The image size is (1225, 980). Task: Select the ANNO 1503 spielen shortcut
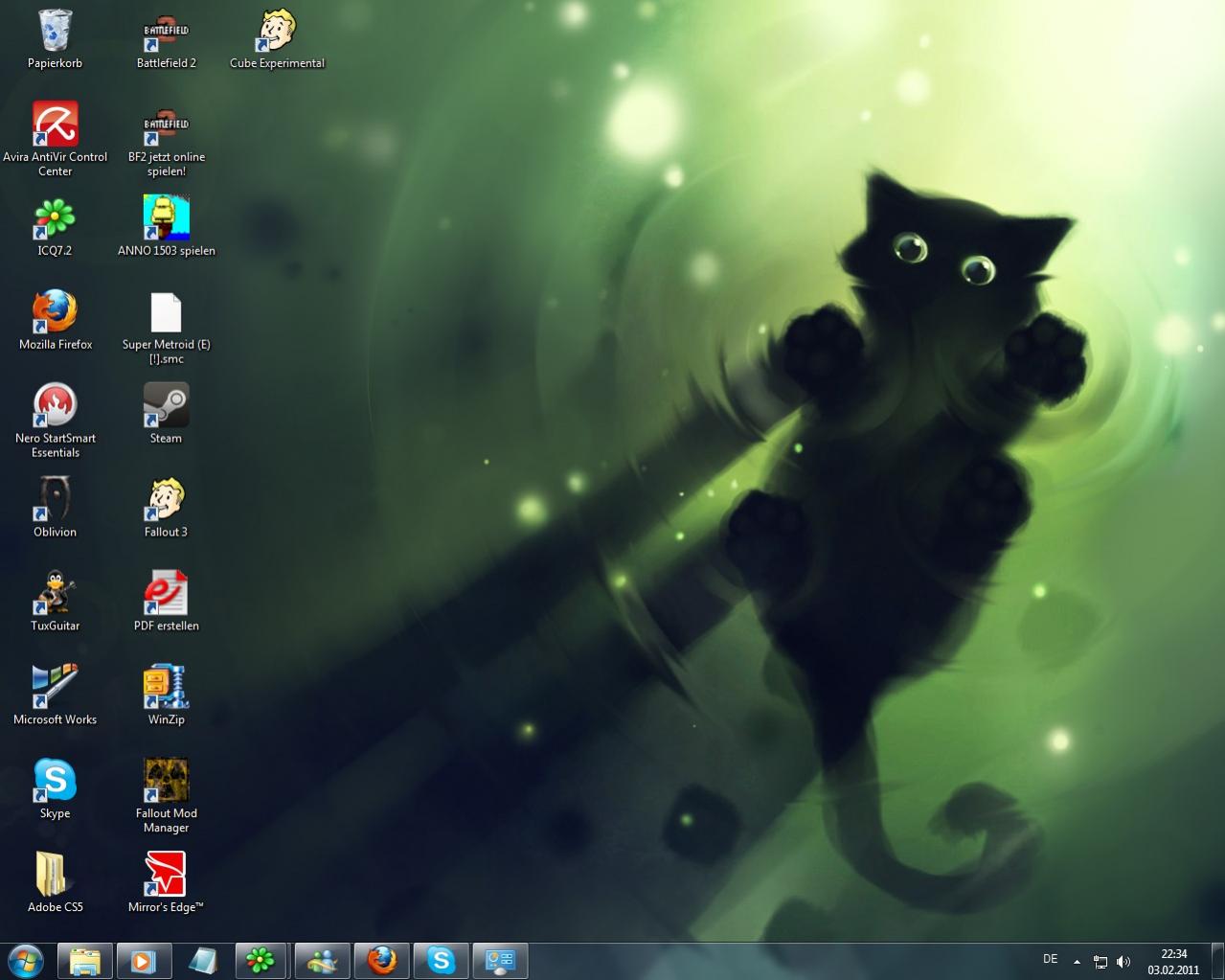[x=166, y=226]
